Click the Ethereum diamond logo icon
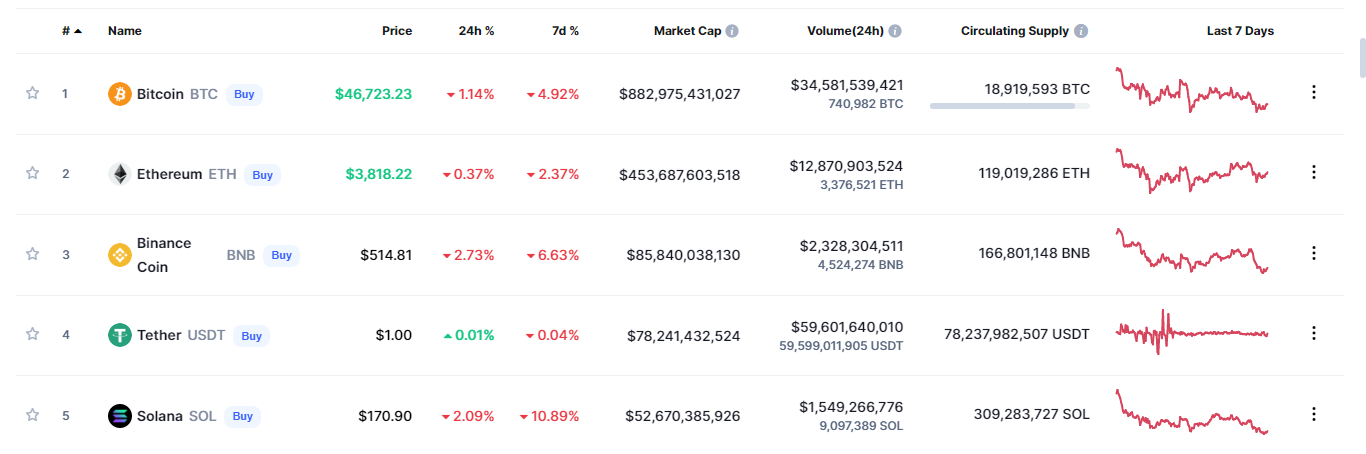The width and height of the screenshot is (1366, 454). tap(120, 174)
